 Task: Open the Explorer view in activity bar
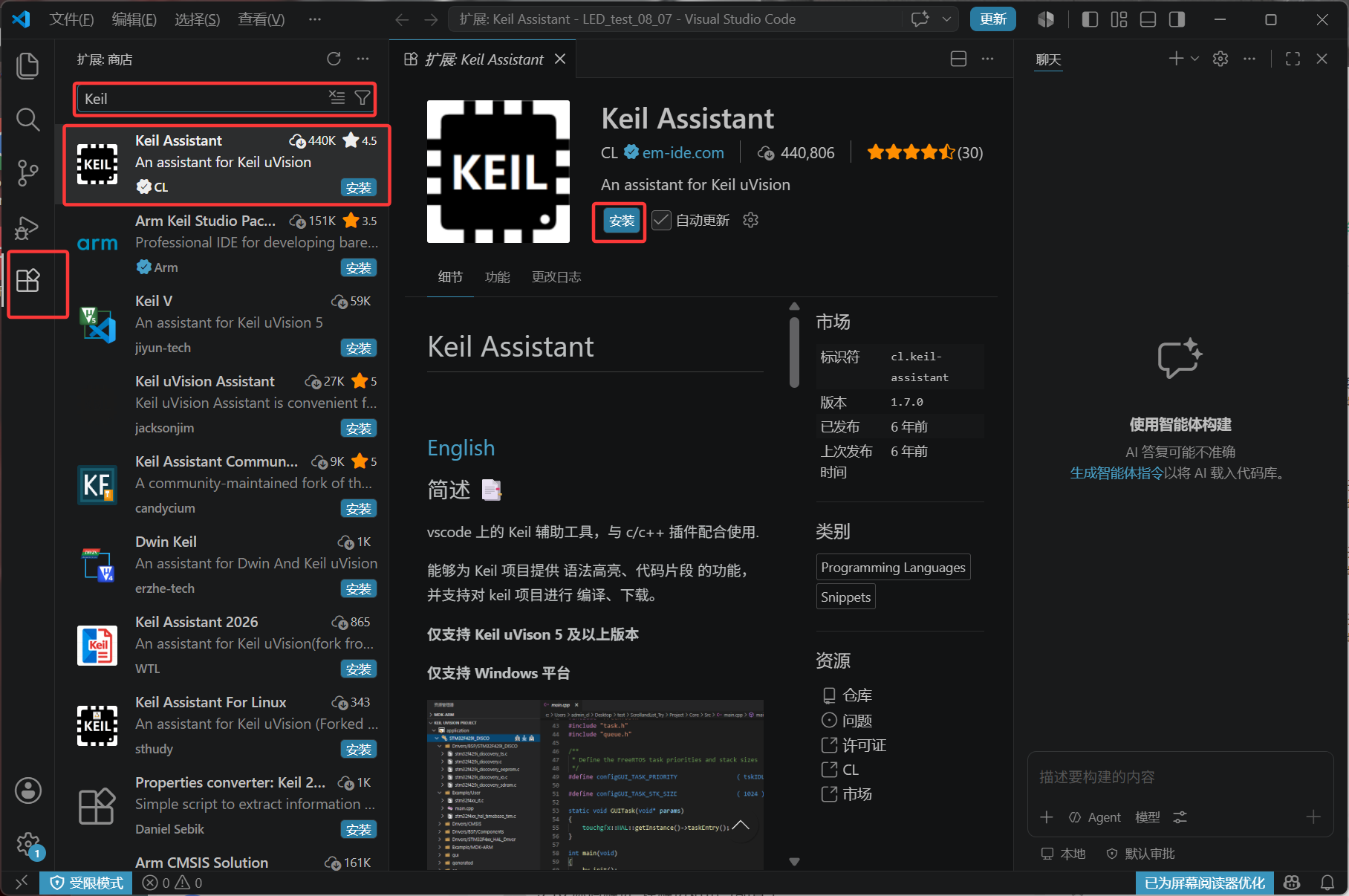click(x=27, y=65)
